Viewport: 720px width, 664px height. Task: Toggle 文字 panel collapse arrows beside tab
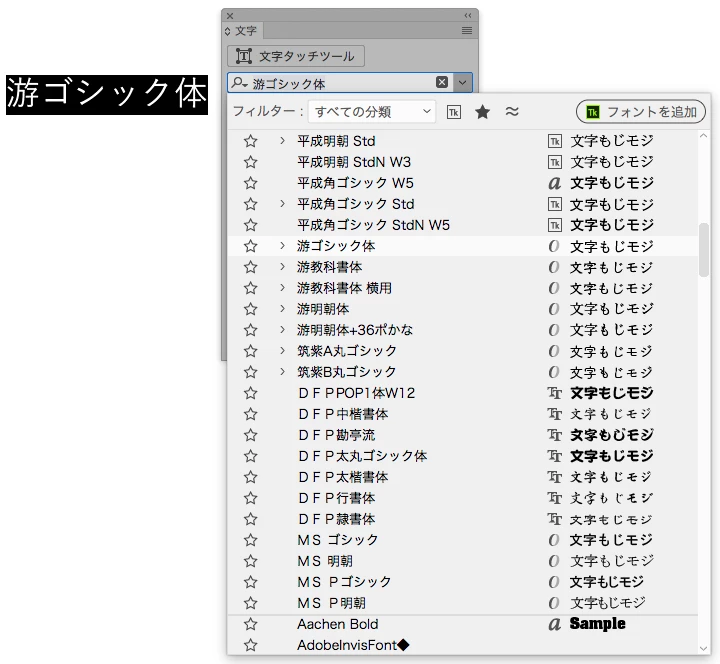coord(228,31)
